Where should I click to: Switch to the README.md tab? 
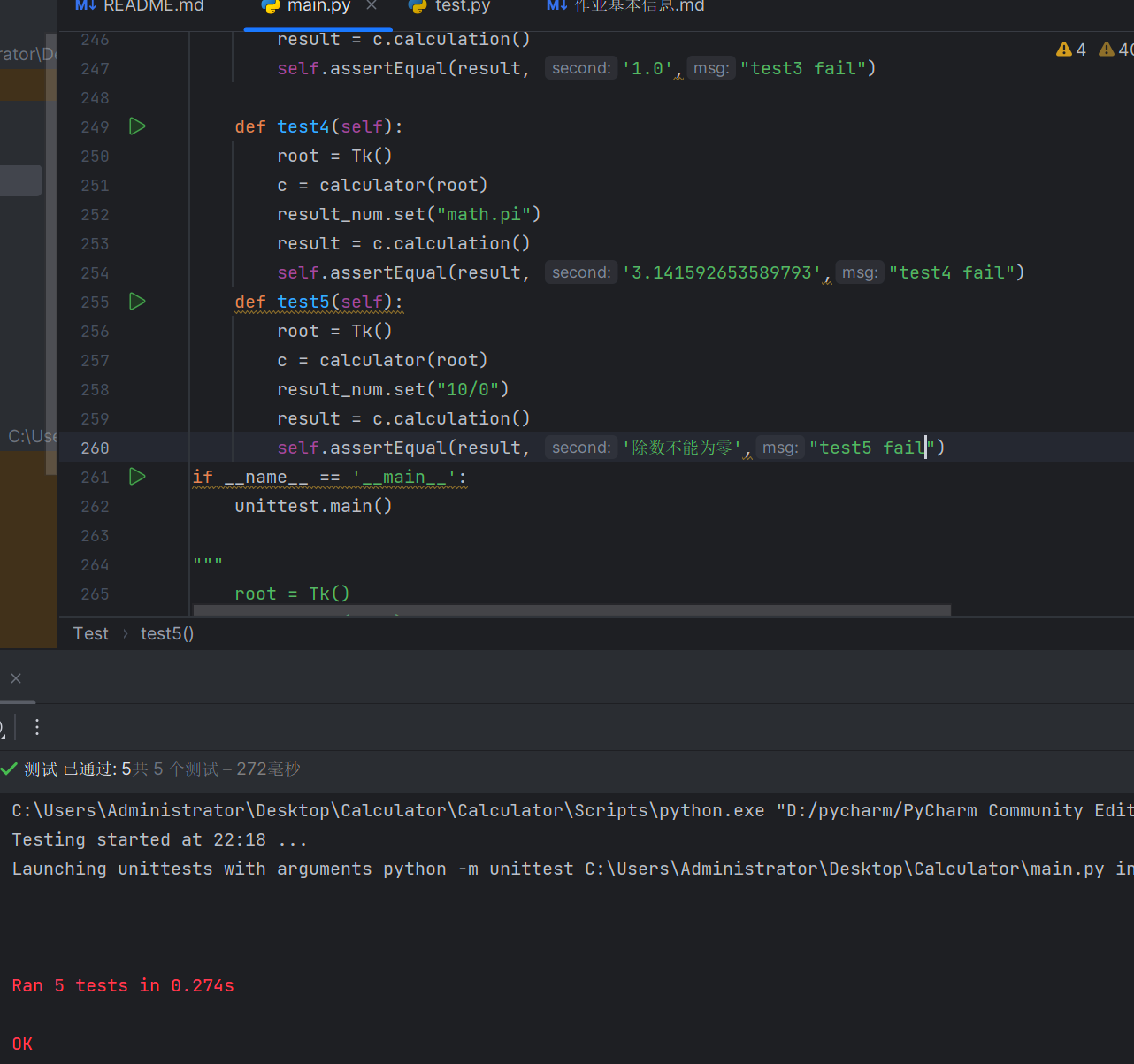153,6
